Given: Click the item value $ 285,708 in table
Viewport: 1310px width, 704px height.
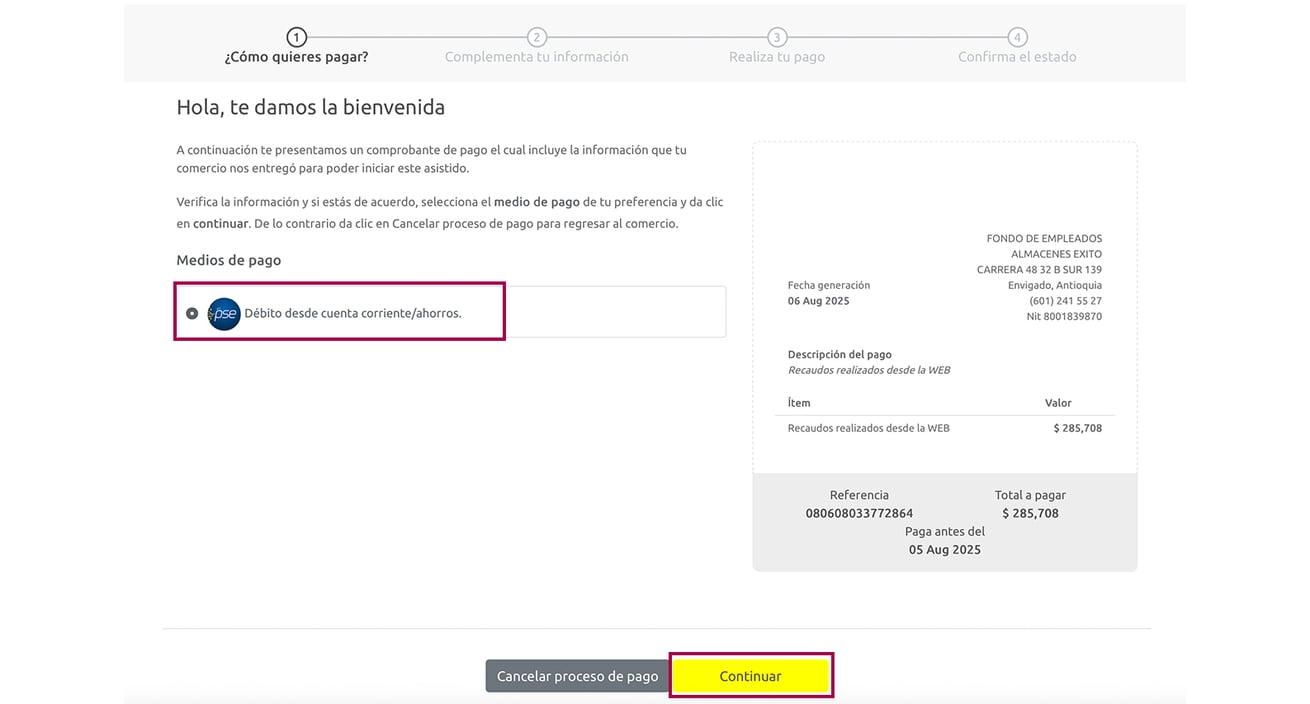Looking at the screenshot, I should (1078, 428).
